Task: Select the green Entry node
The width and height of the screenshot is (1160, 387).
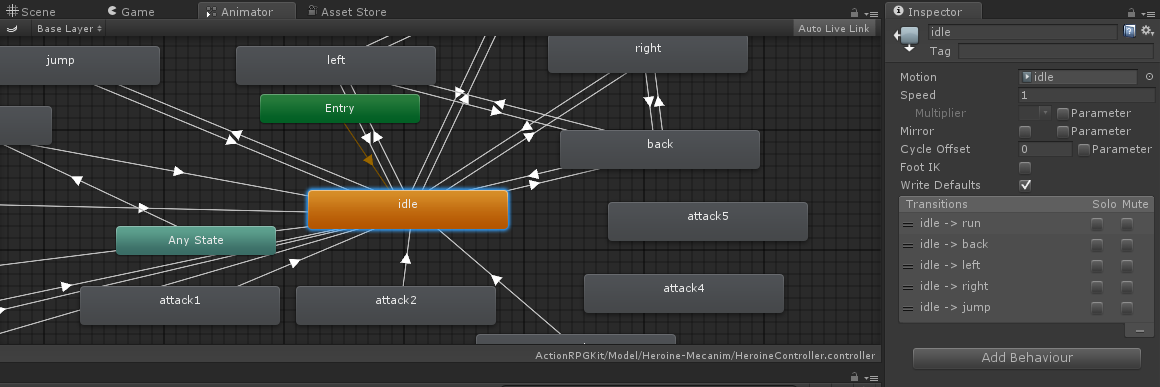Action: coord(340,108)
